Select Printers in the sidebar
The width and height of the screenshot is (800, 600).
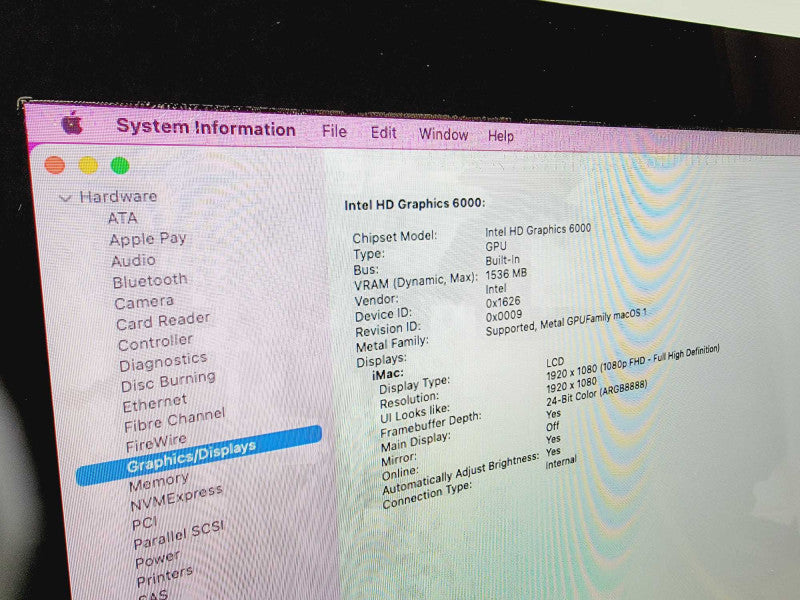coord(165,577)
